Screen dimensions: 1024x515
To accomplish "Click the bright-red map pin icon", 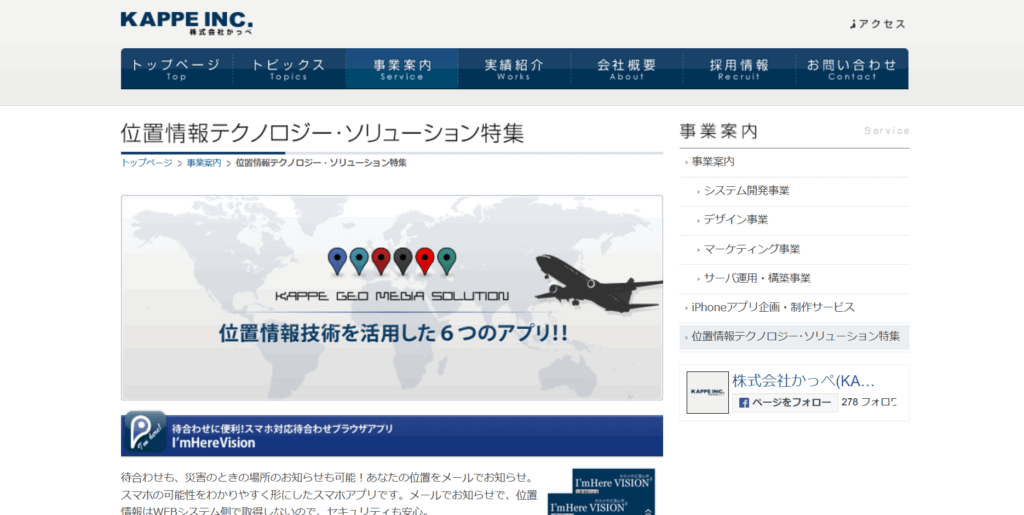I will click(x=424, y=260).
